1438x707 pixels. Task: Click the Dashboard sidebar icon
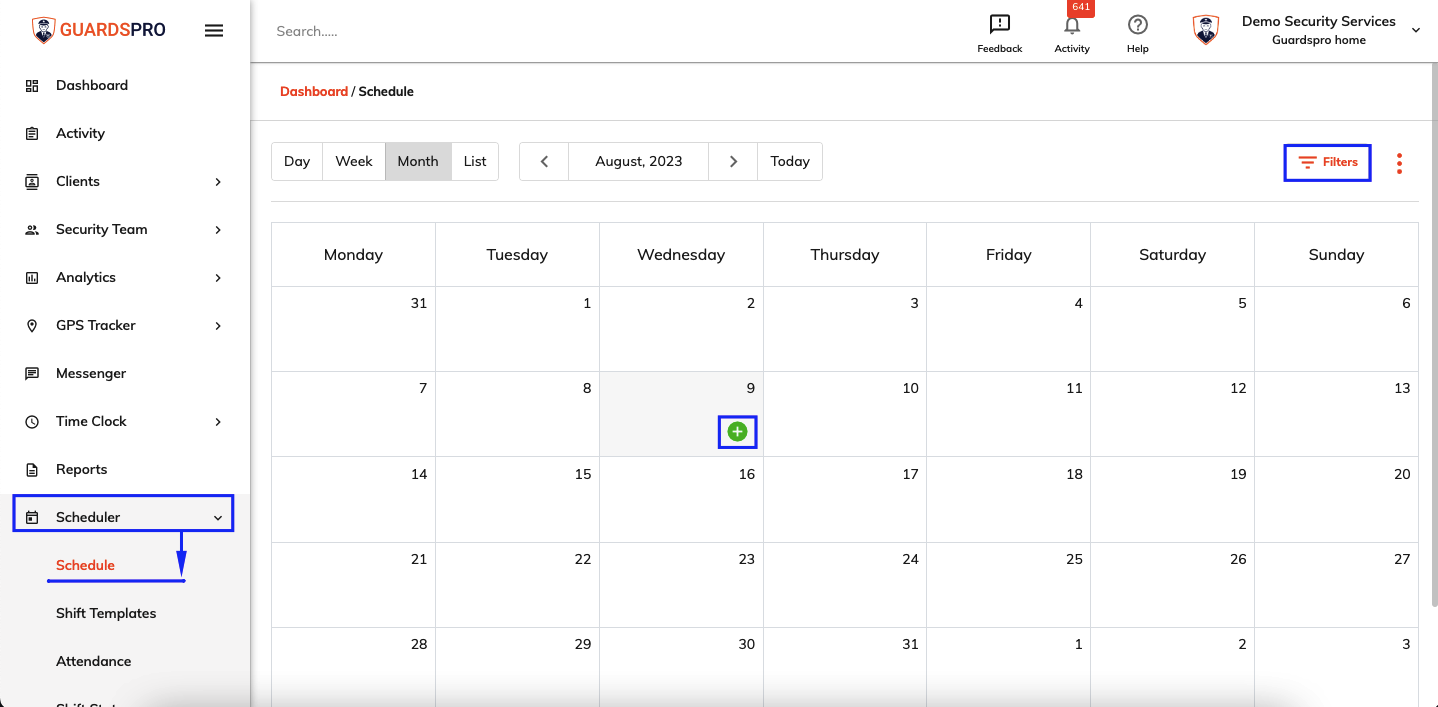click(x=32, y=86)
